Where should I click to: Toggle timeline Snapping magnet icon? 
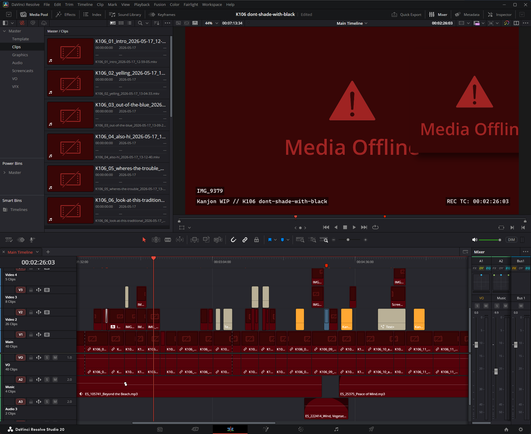(233, 240)
